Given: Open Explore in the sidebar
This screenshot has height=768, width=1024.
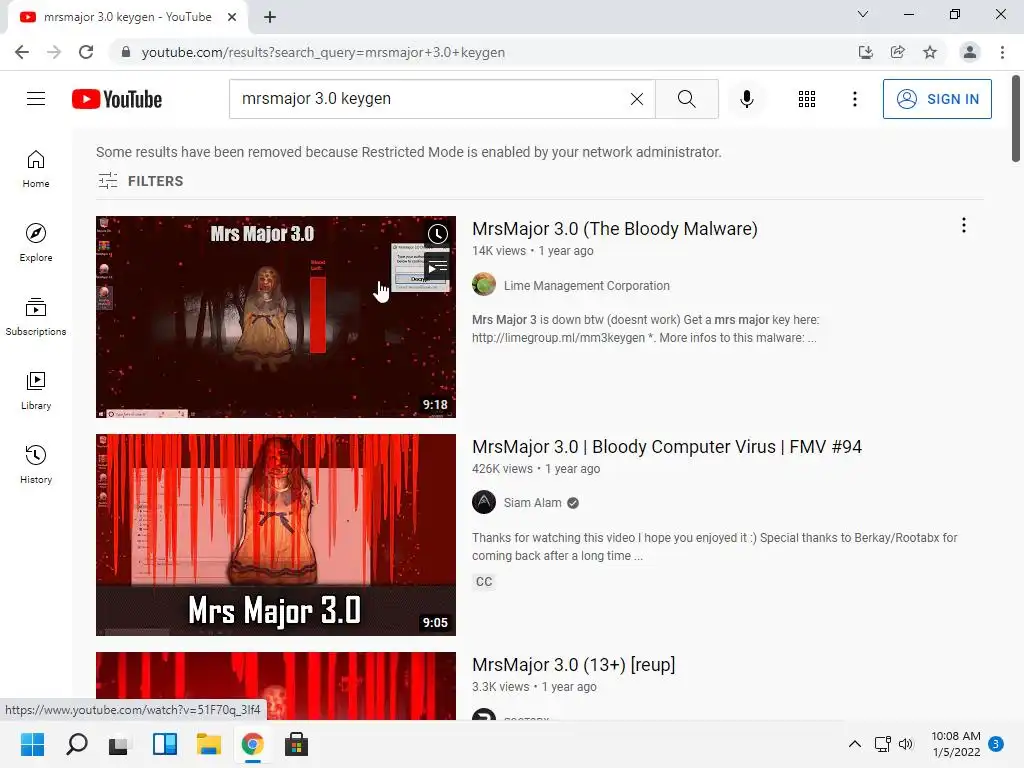Looking at the screenshot, I should tap(36, 243).
